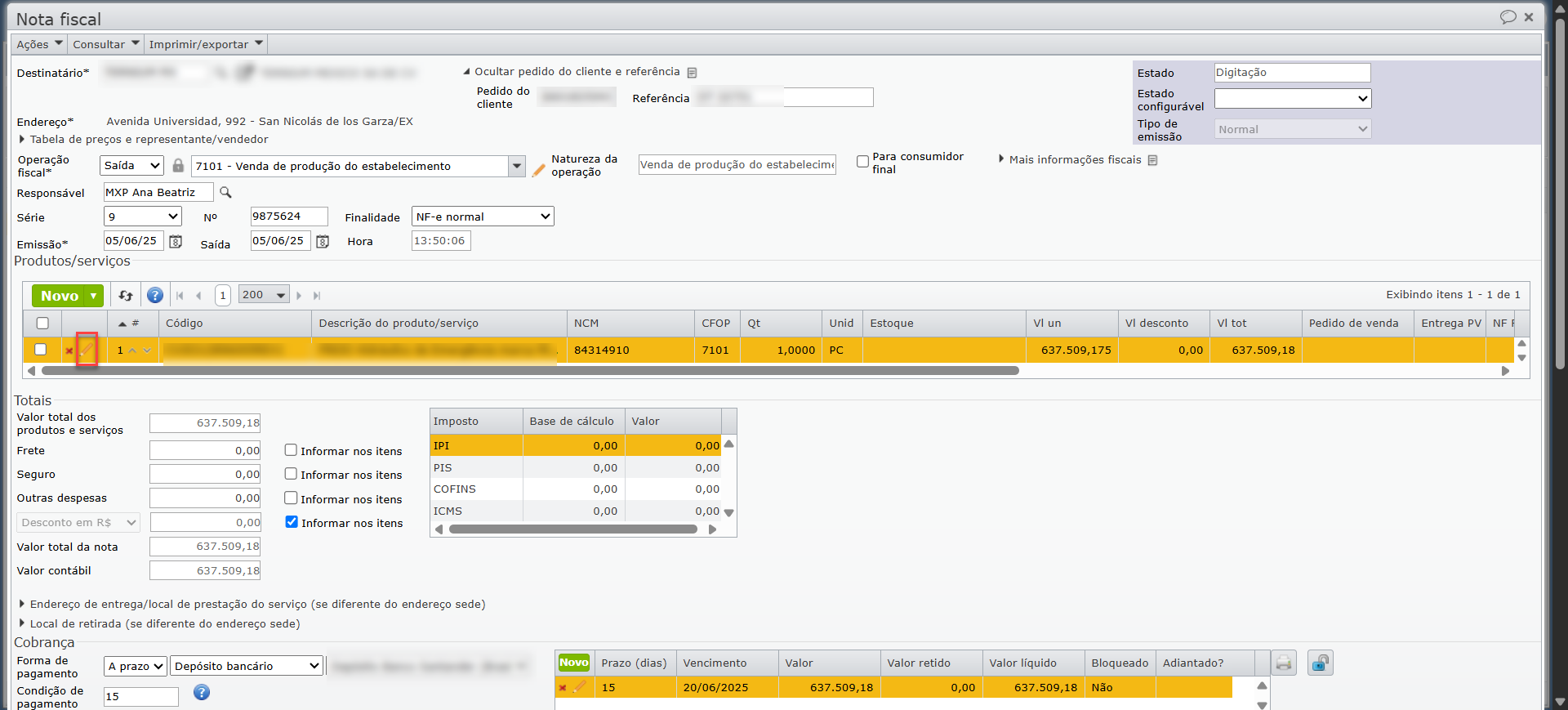
Task: Check the Para consumidor final checkbox
Action: point(862,162)
